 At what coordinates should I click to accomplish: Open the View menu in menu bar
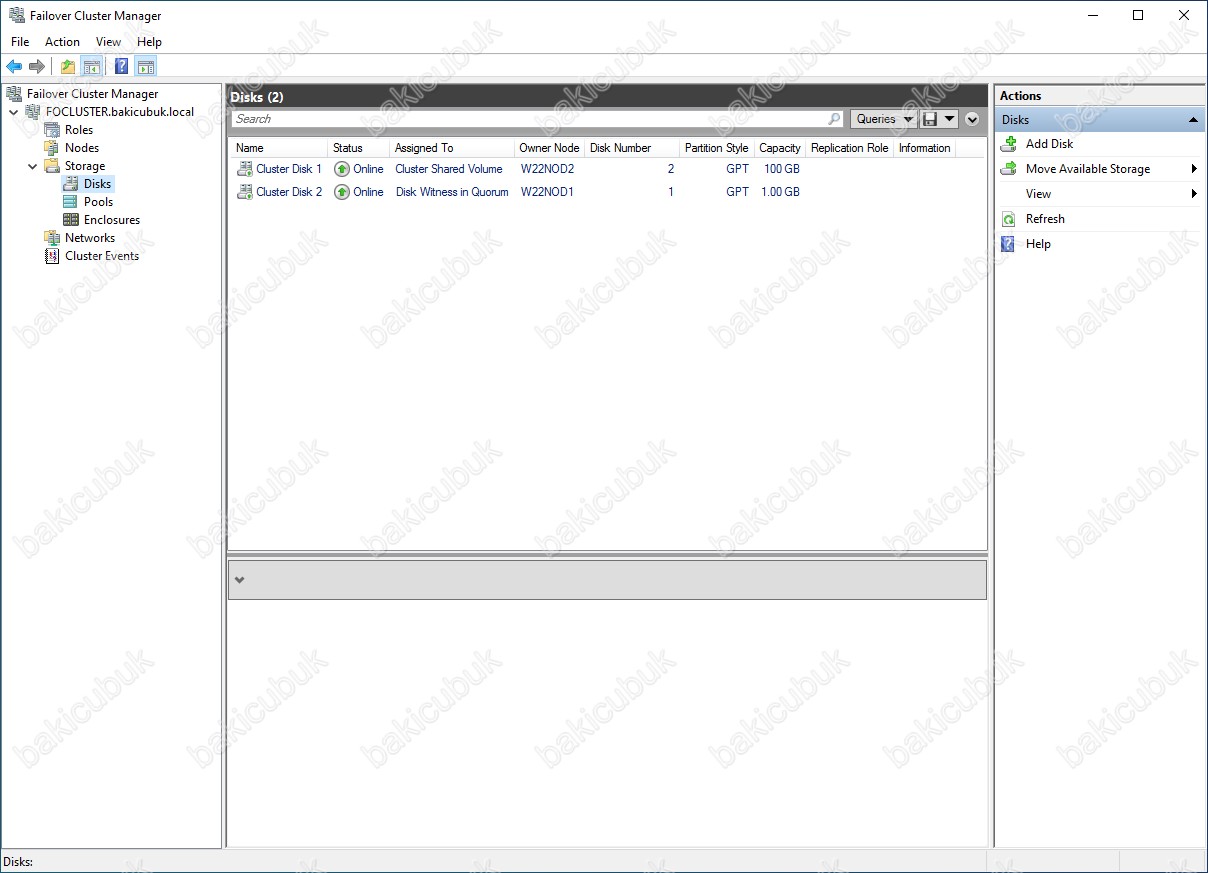[x=108, y=42]
